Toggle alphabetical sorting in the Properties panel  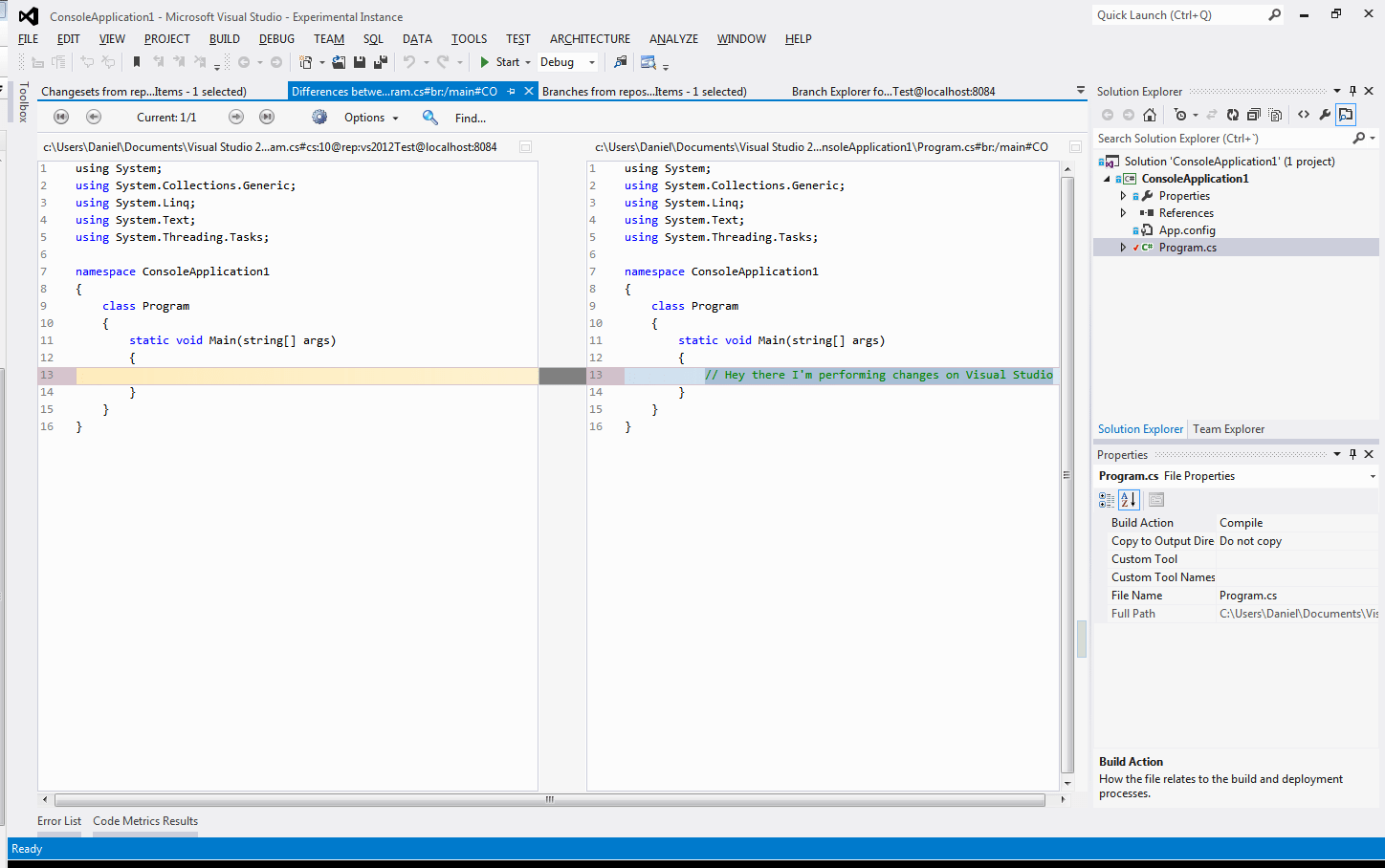coord(1129,500)
